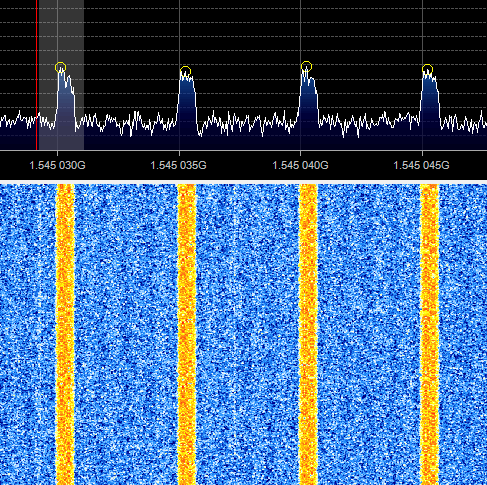Tune to the fourth orange waterfall band

pyautogui.click(x=430, y=334)
